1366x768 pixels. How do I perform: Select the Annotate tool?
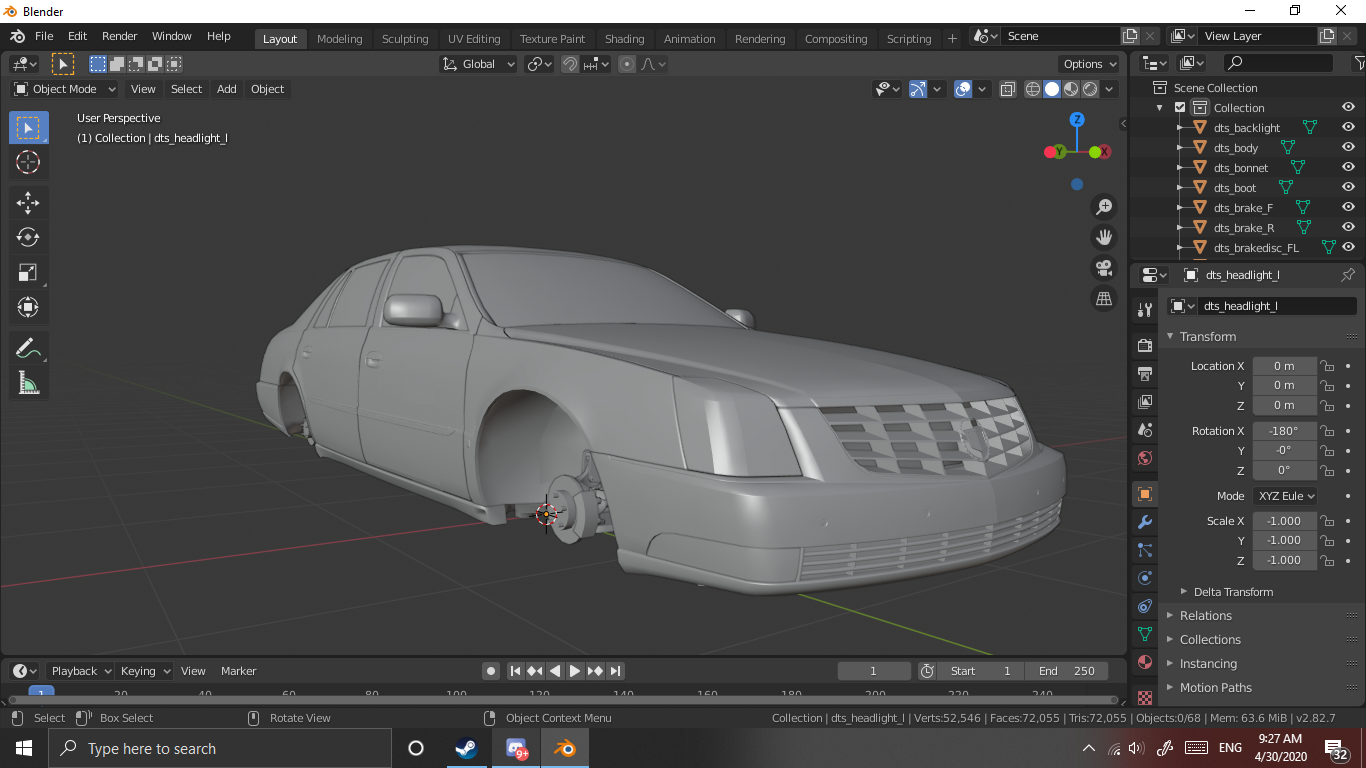click(x=28, y=348)
